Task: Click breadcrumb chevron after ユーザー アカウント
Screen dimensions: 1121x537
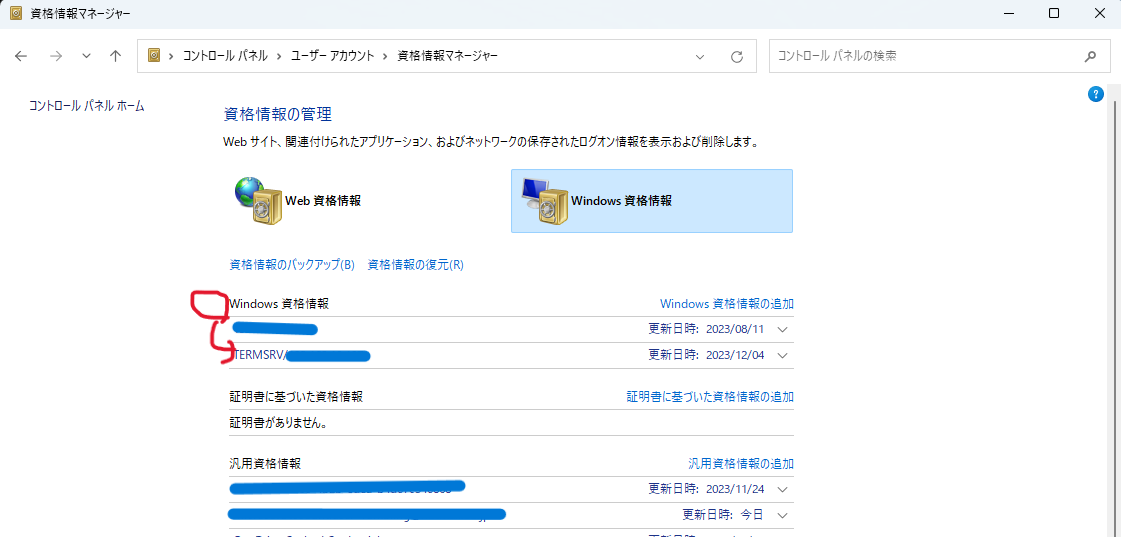Action: (386, 56)
